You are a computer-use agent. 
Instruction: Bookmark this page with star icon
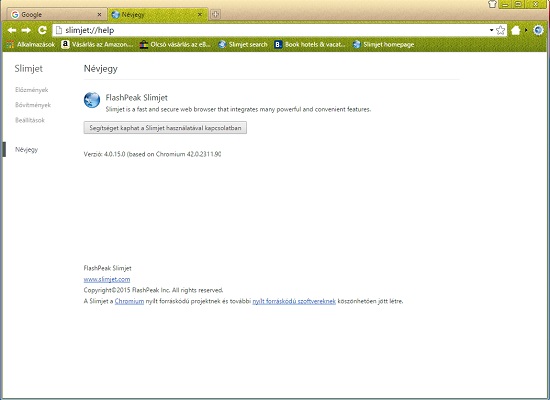[501, 31]
